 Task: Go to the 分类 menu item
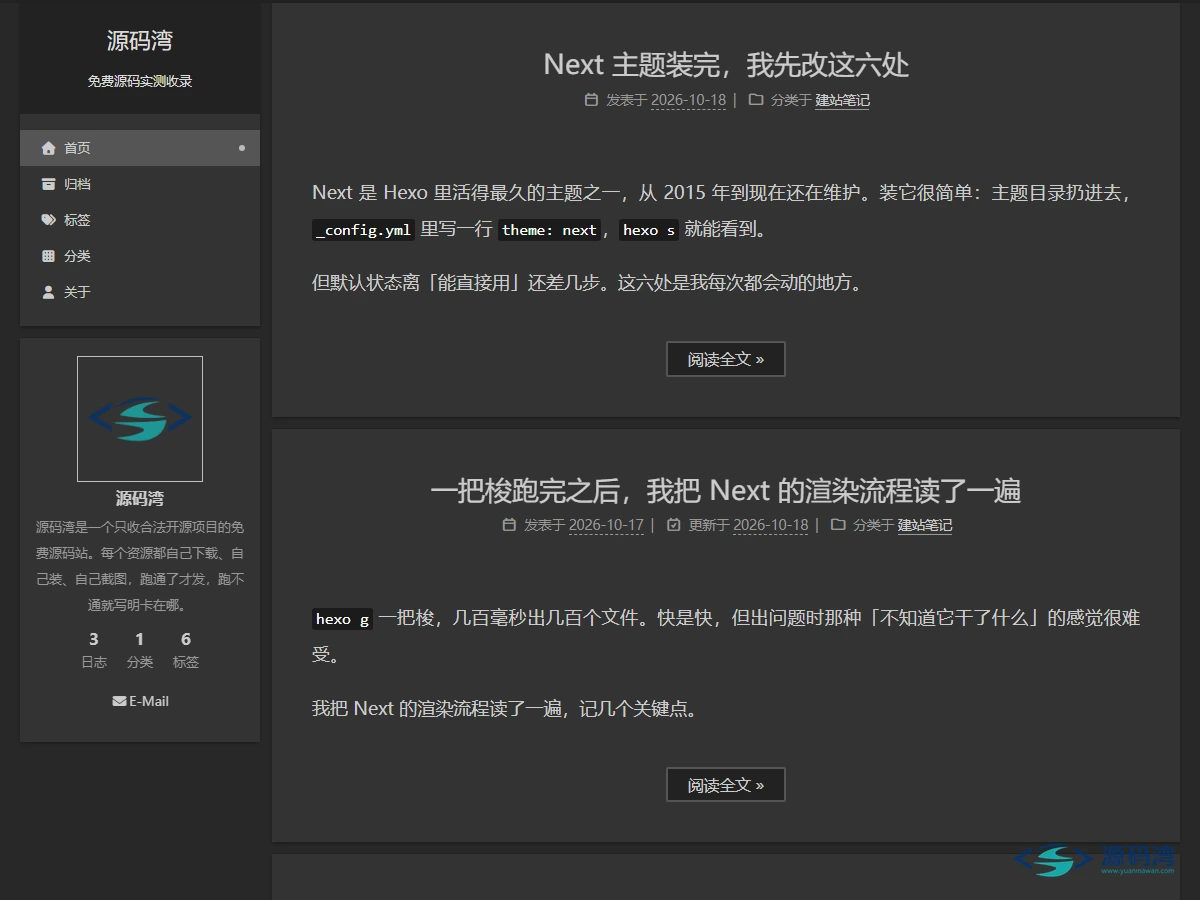pyautogui.click(x=140, y=256)
